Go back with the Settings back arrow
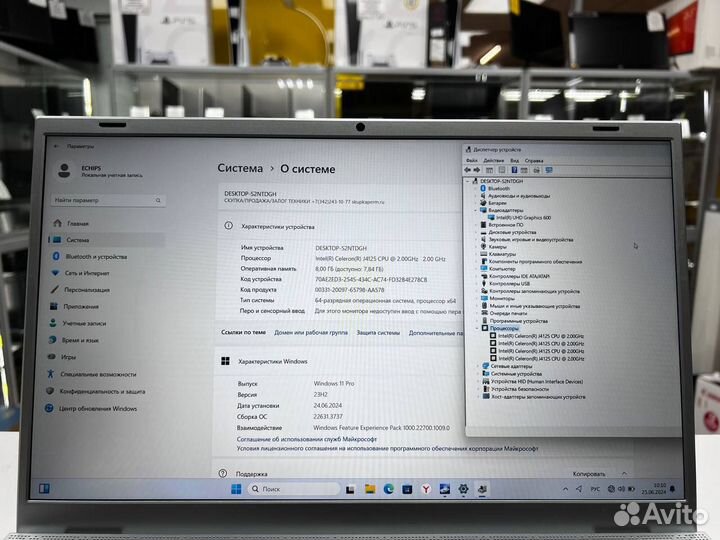 click(56, 146)
